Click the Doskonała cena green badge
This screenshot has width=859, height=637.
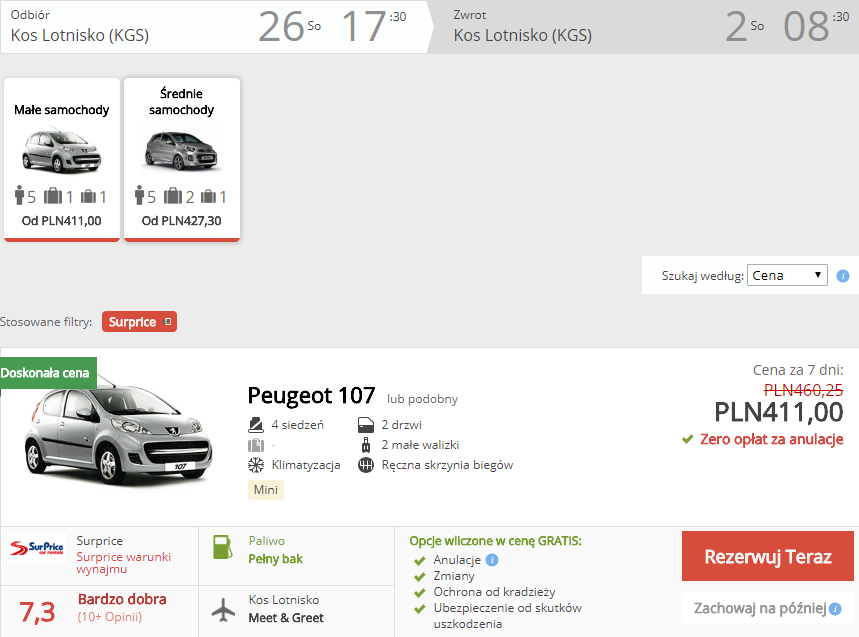pyautogui.click(x=48, y=373)
